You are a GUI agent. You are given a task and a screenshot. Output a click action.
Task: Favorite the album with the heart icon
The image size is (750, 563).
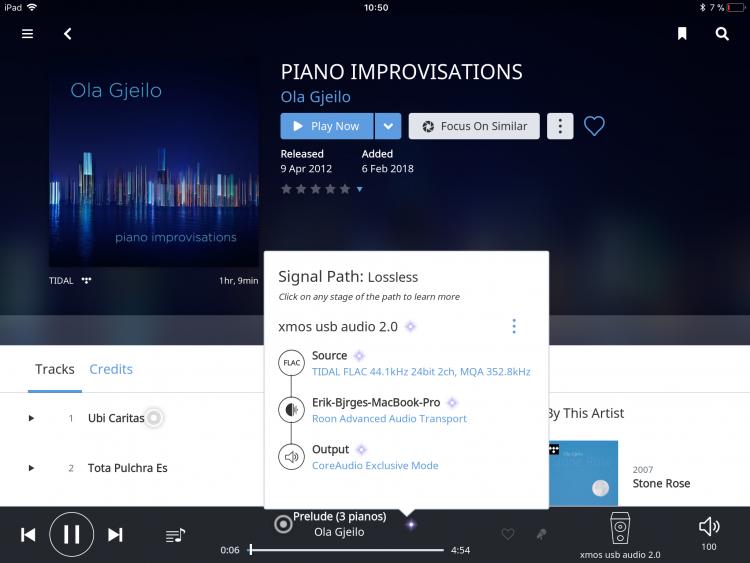(594, 126)
